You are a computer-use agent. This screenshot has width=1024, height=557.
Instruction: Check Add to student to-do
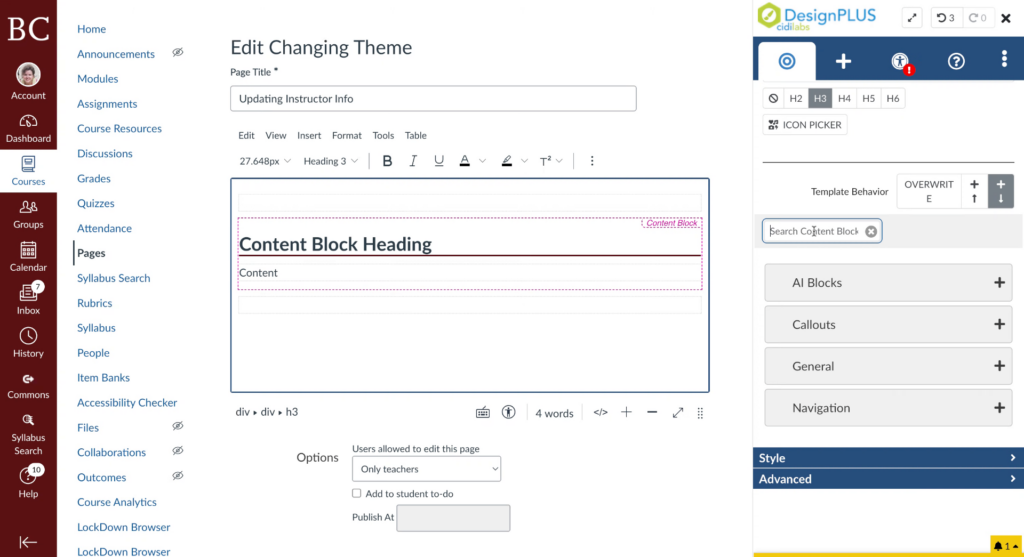click(357, 493)
